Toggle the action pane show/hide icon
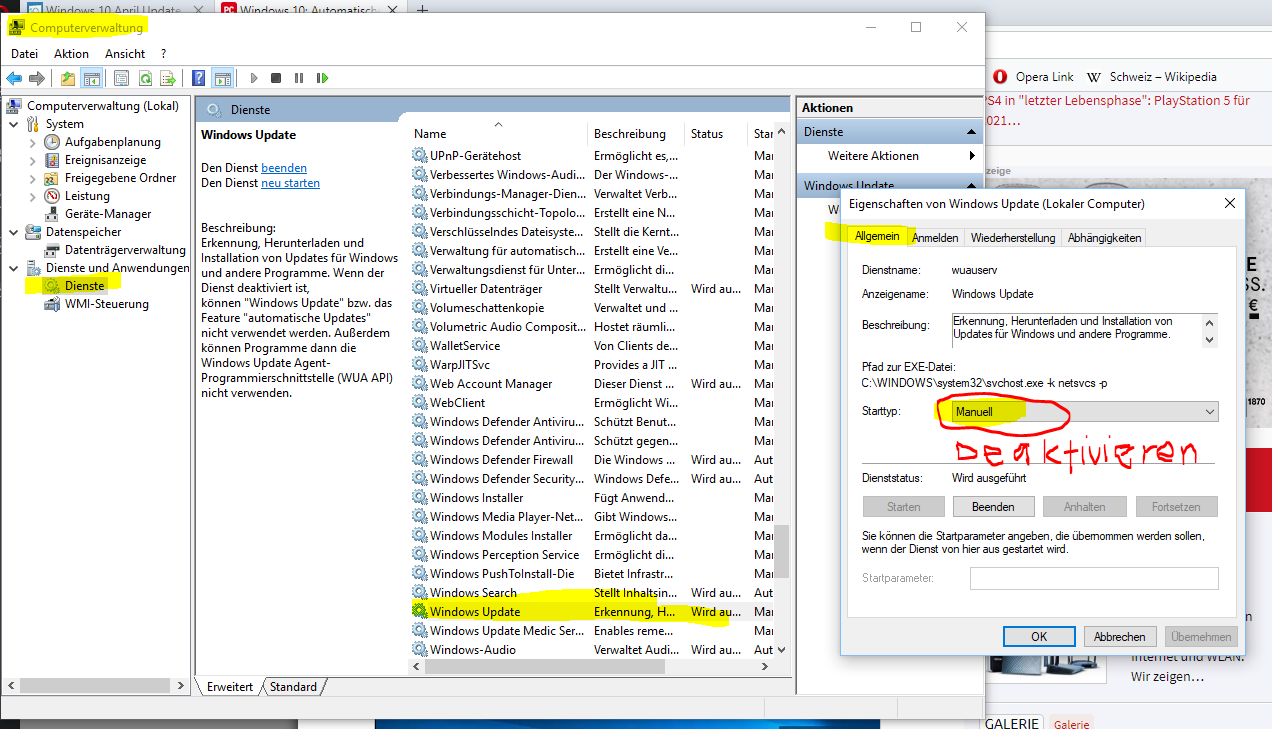 pyautogui.click(x=222, y=78)
